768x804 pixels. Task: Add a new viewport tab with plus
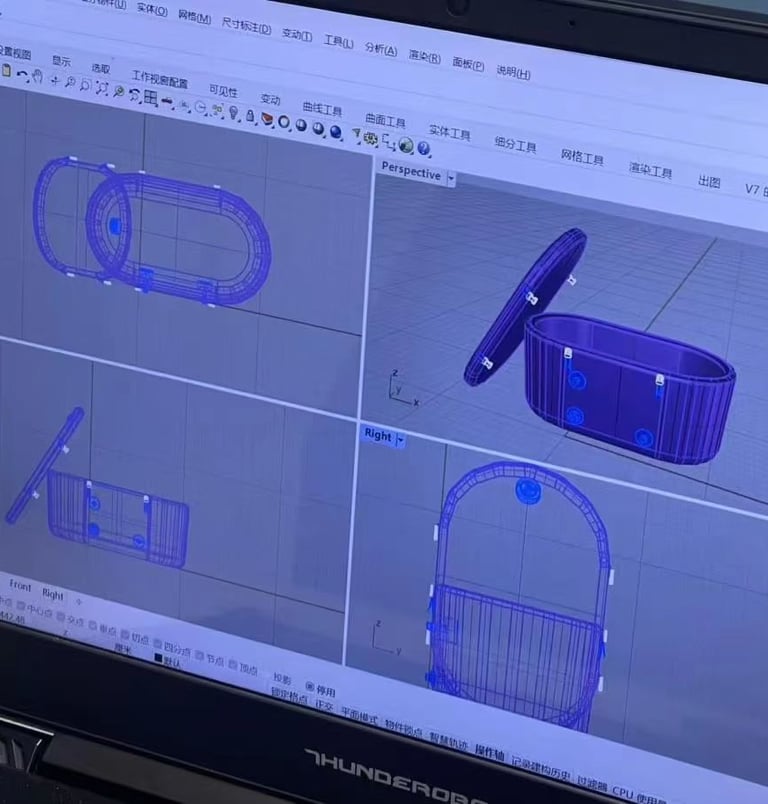tap(78, 600)
